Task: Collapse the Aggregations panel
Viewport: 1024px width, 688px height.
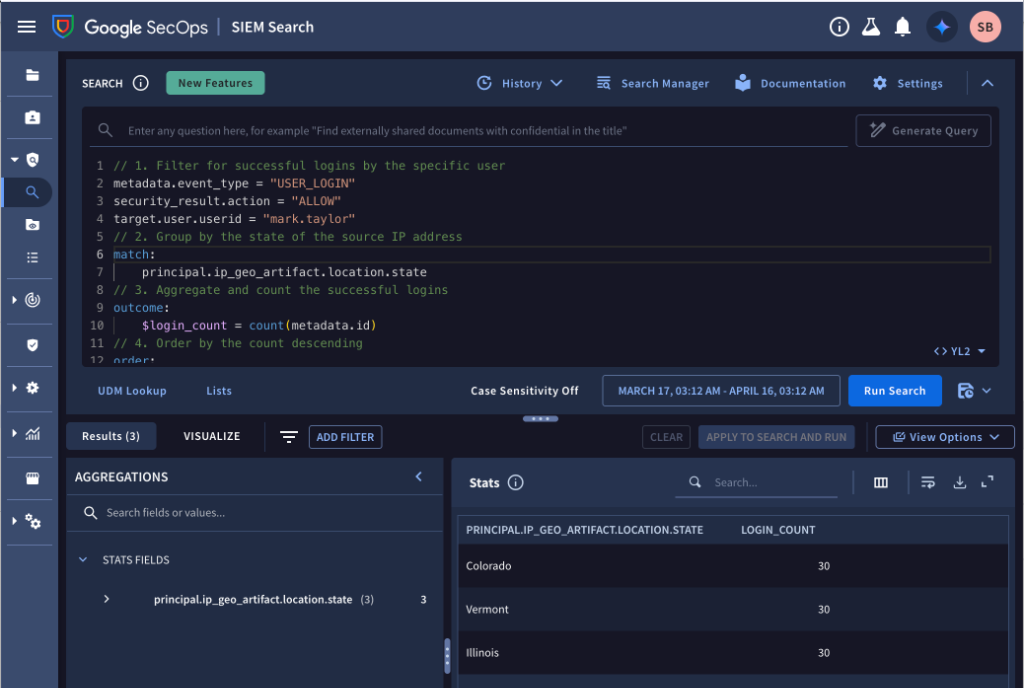Action: 419,477
